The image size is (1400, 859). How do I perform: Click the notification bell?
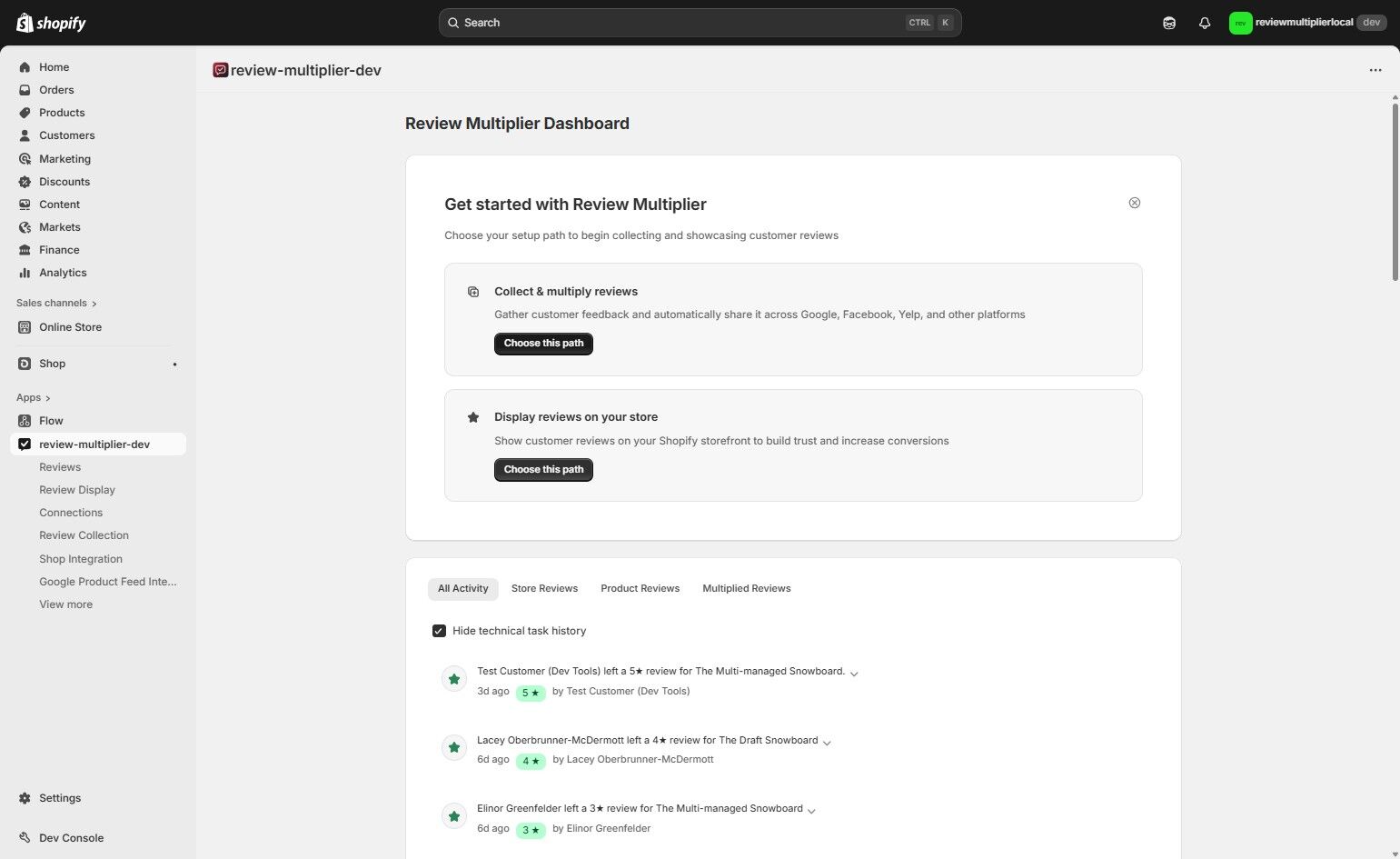(1204, 22)
